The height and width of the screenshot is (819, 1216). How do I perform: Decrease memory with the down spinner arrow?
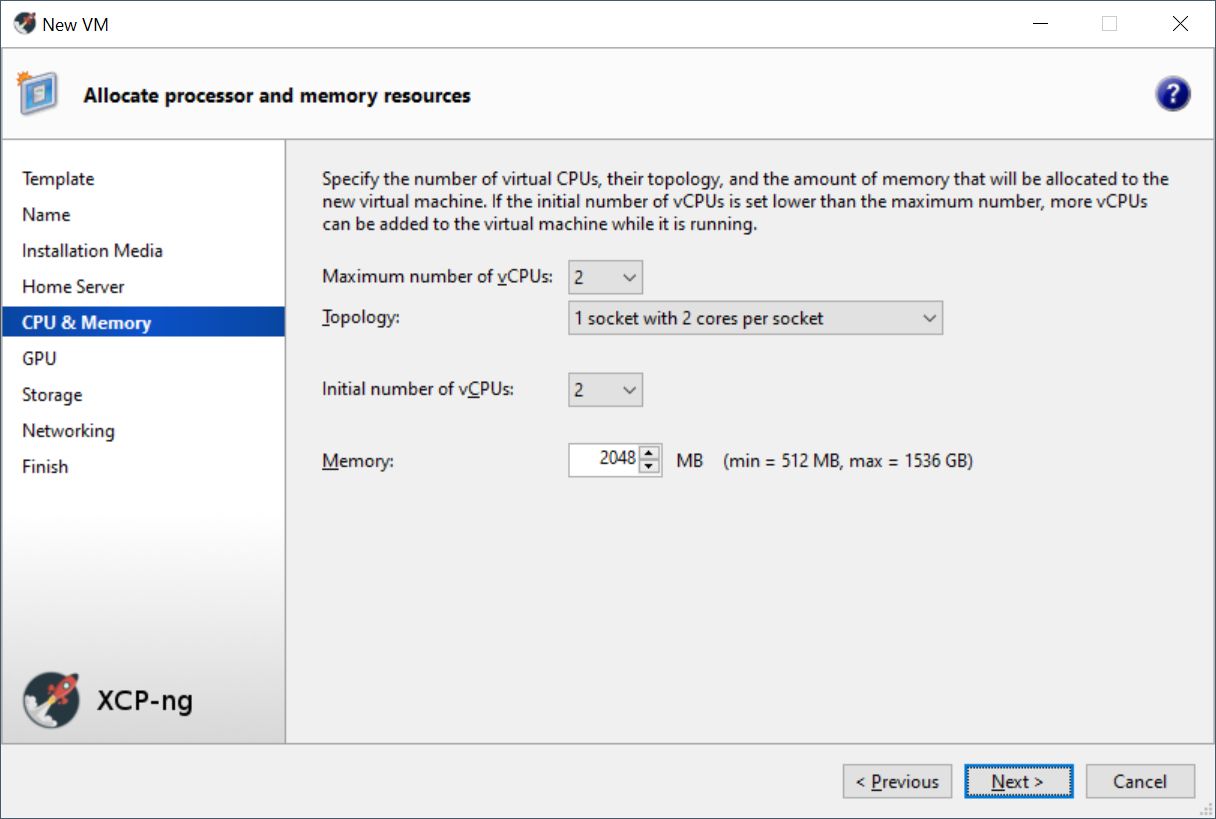tap(650, 467)
